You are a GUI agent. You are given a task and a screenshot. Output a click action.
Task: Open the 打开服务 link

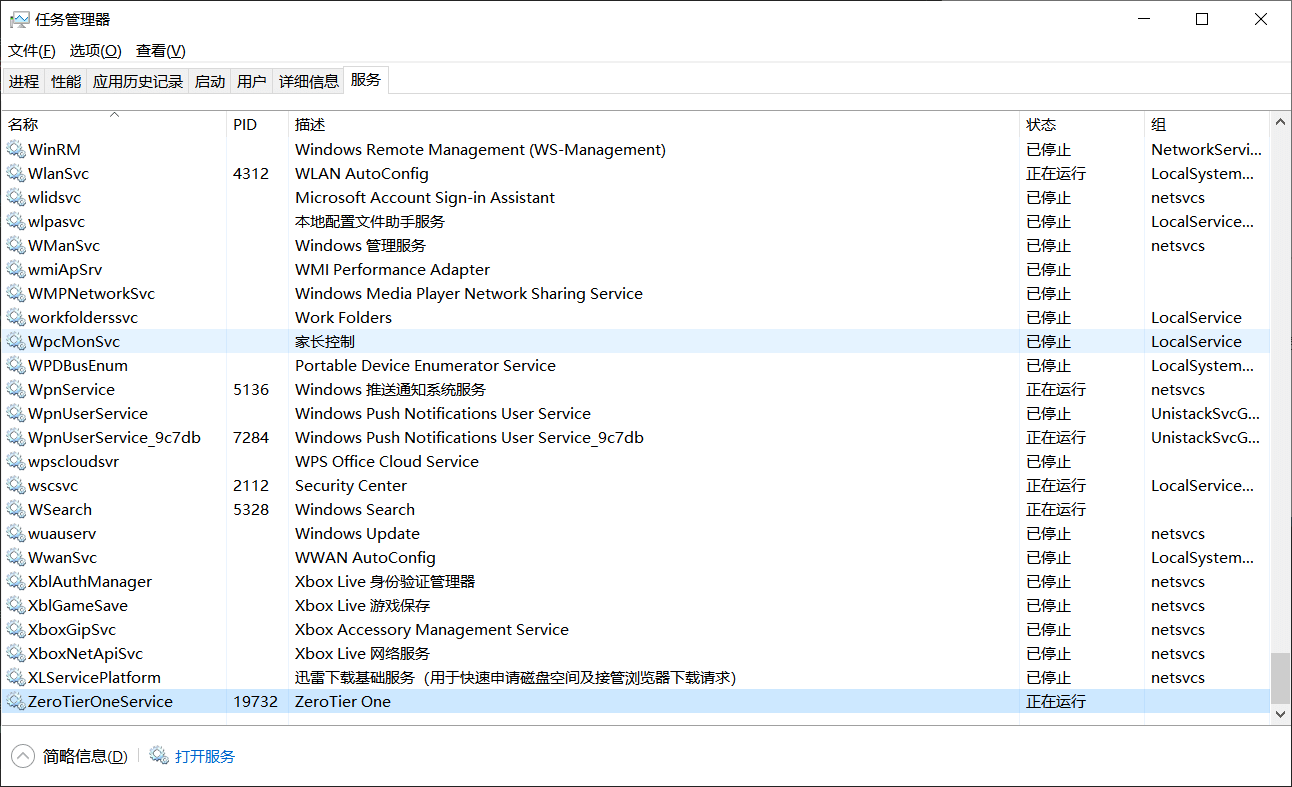click(x=205, y=757)
